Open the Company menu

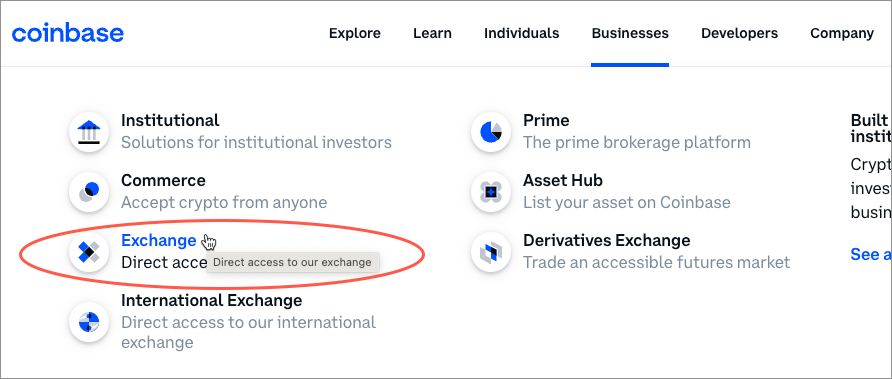click(x=842, y=34)
